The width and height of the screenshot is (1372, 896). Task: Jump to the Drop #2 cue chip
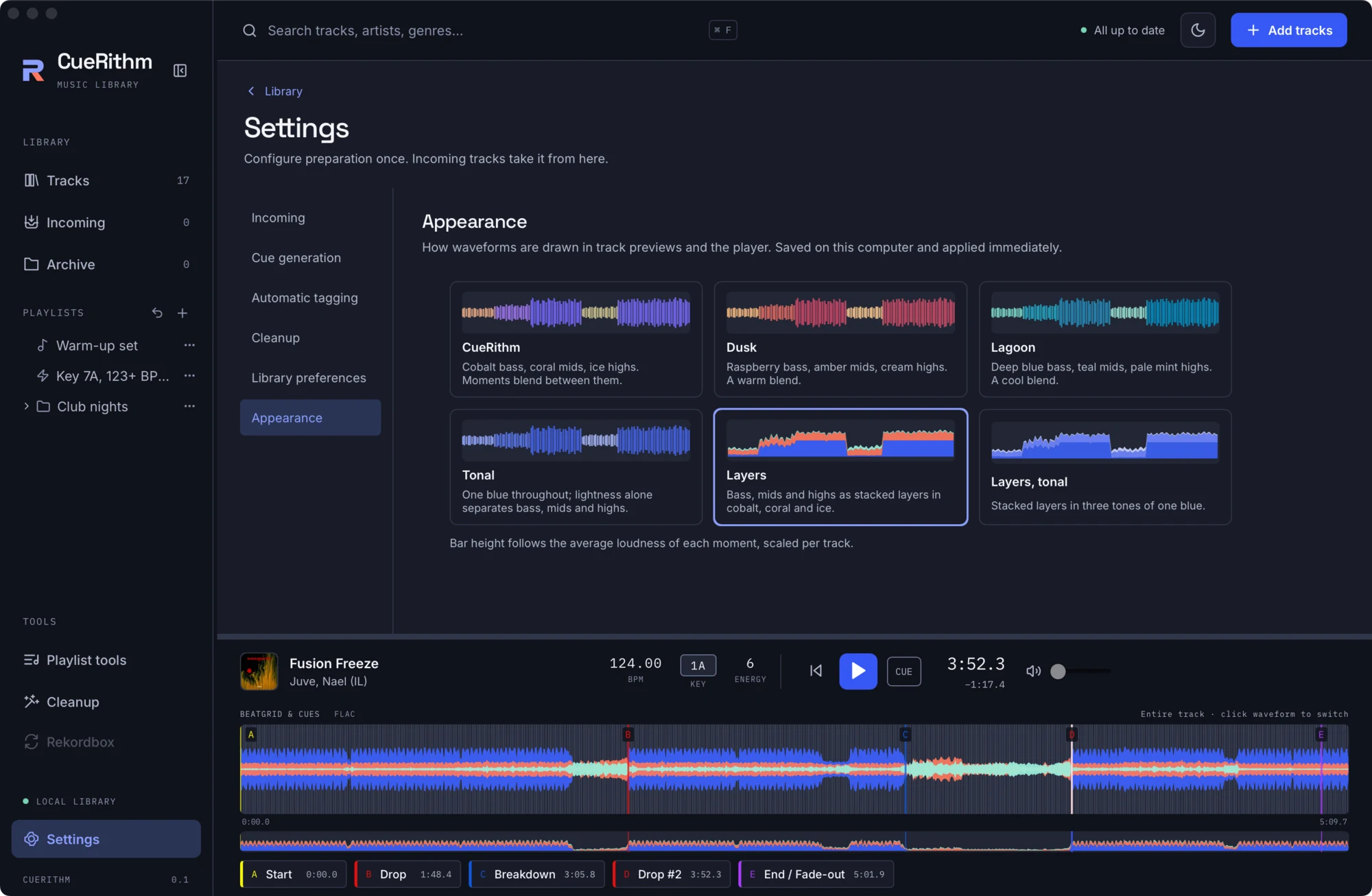coord(672,874)
